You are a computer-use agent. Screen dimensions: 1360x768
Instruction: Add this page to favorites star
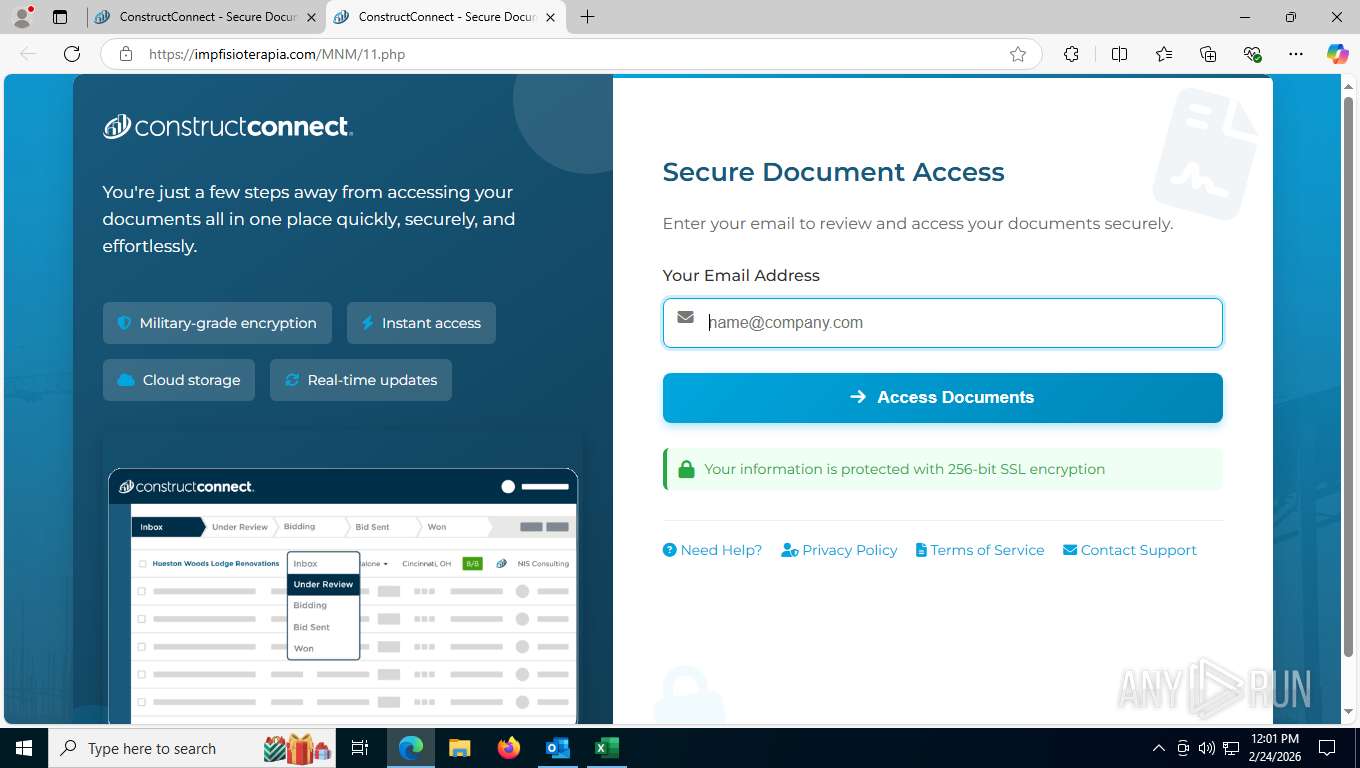1017,54
